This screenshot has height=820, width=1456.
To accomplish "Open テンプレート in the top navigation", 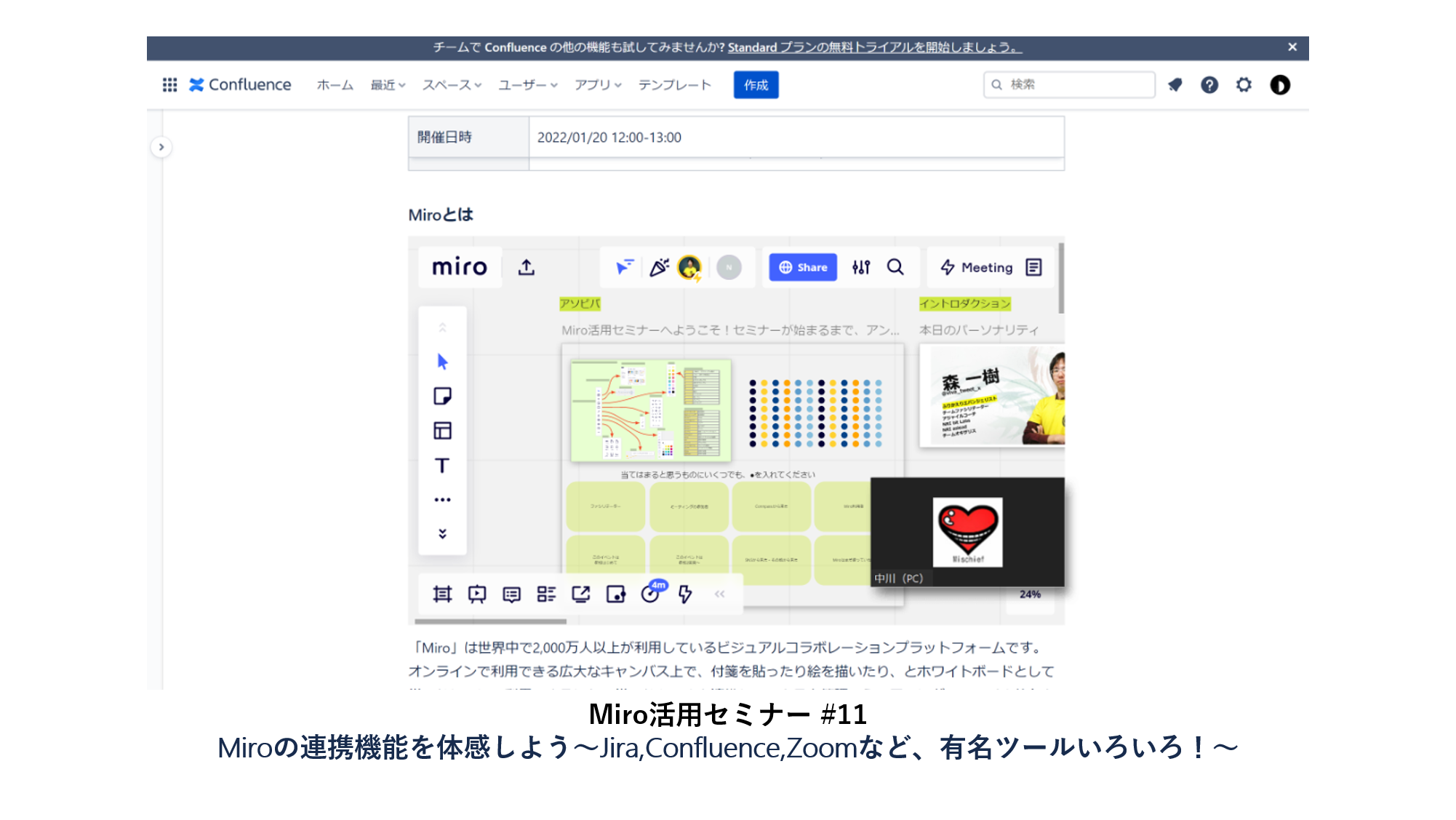I will (x=674, y=85).
